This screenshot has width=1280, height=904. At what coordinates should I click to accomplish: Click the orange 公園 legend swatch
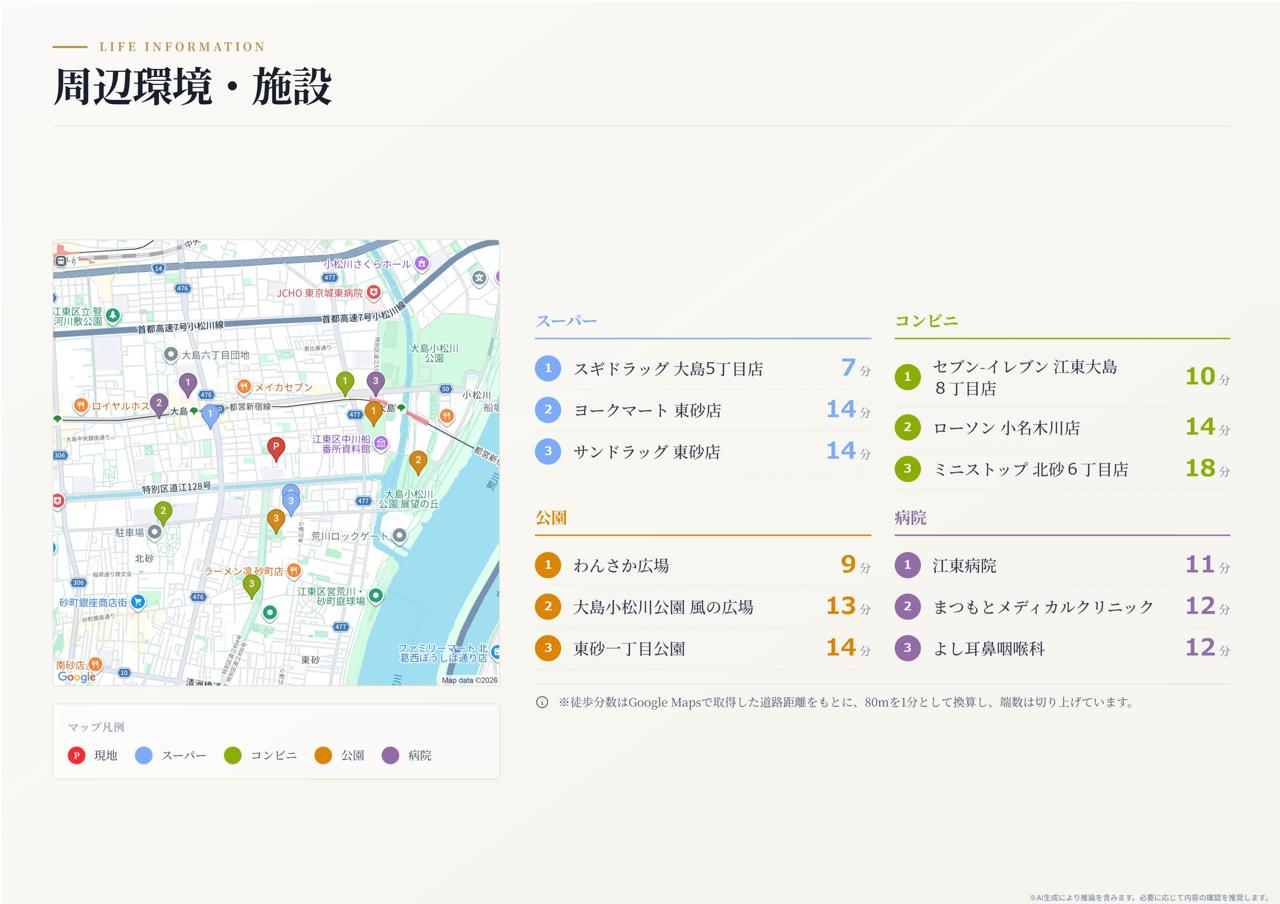(x=323, y=755)
